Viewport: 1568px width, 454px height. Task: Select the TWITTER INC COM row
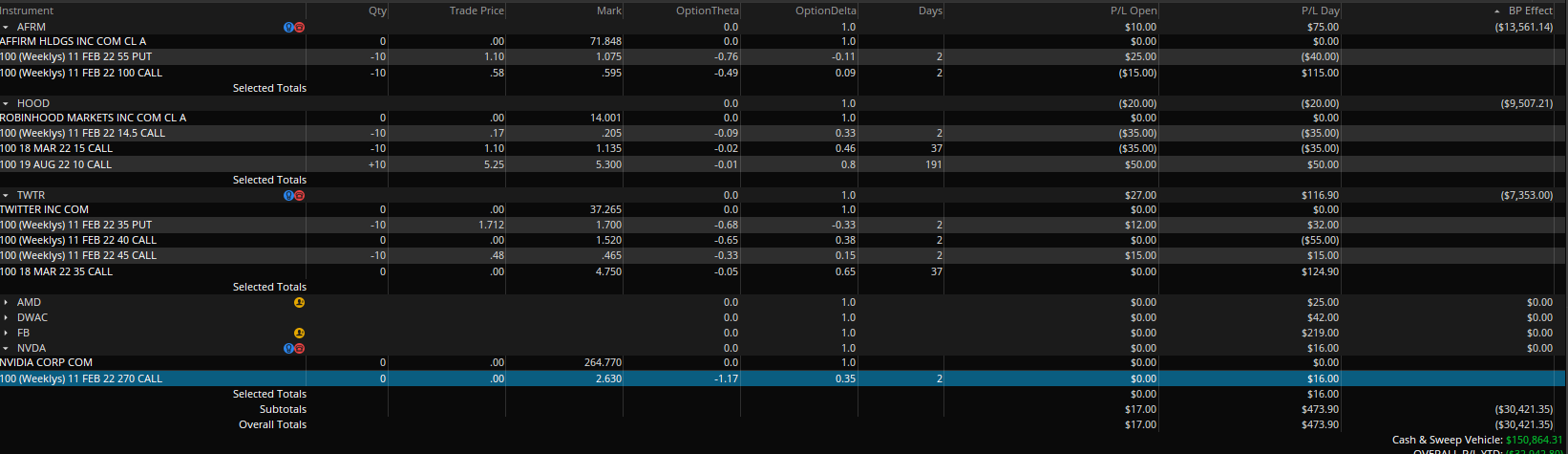[x=783, y=209]
